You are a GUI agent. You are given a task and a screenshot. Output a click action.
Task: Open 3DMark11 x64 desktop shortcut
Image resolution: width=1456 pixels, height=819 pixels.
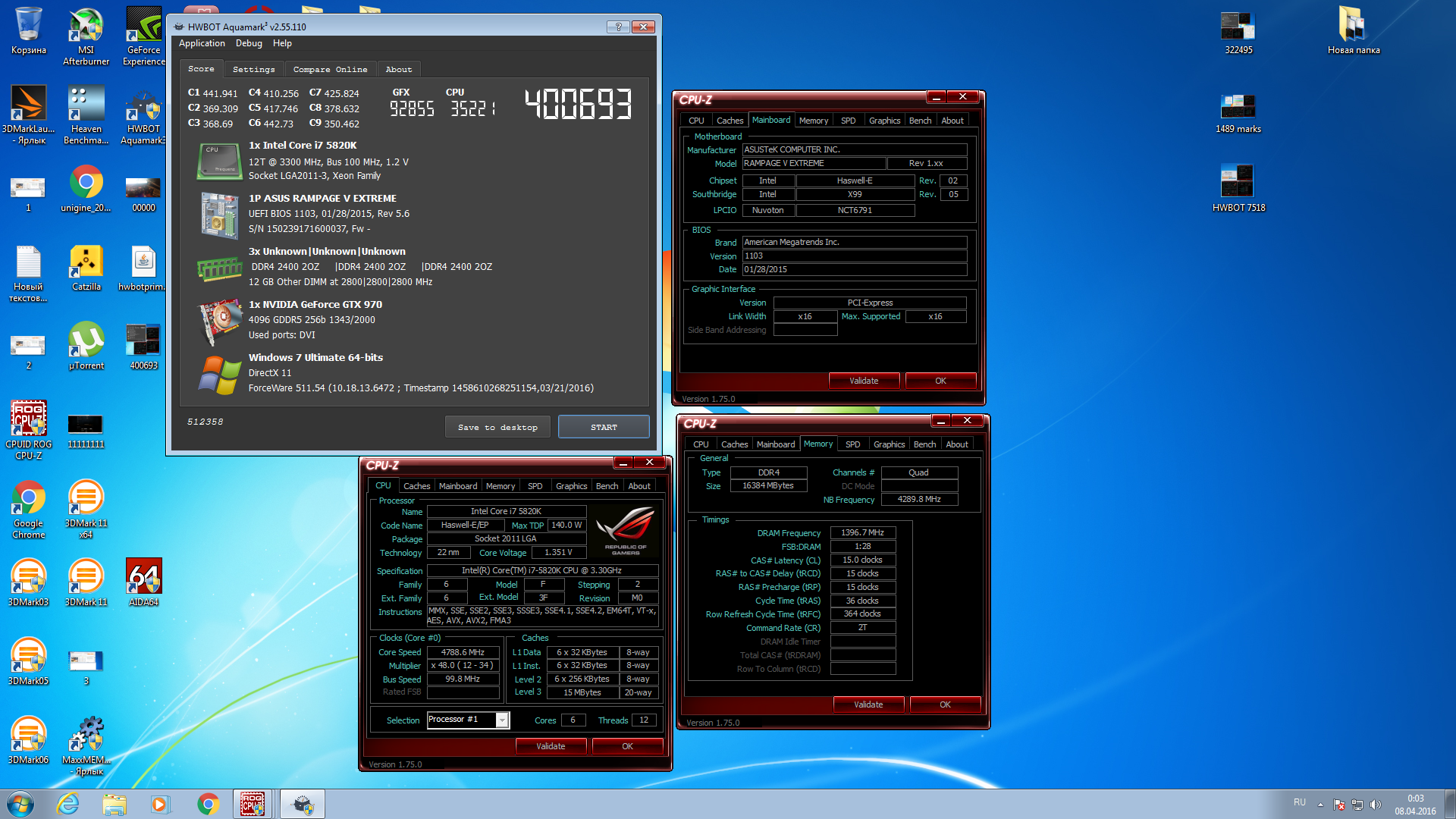pos(86,510)
